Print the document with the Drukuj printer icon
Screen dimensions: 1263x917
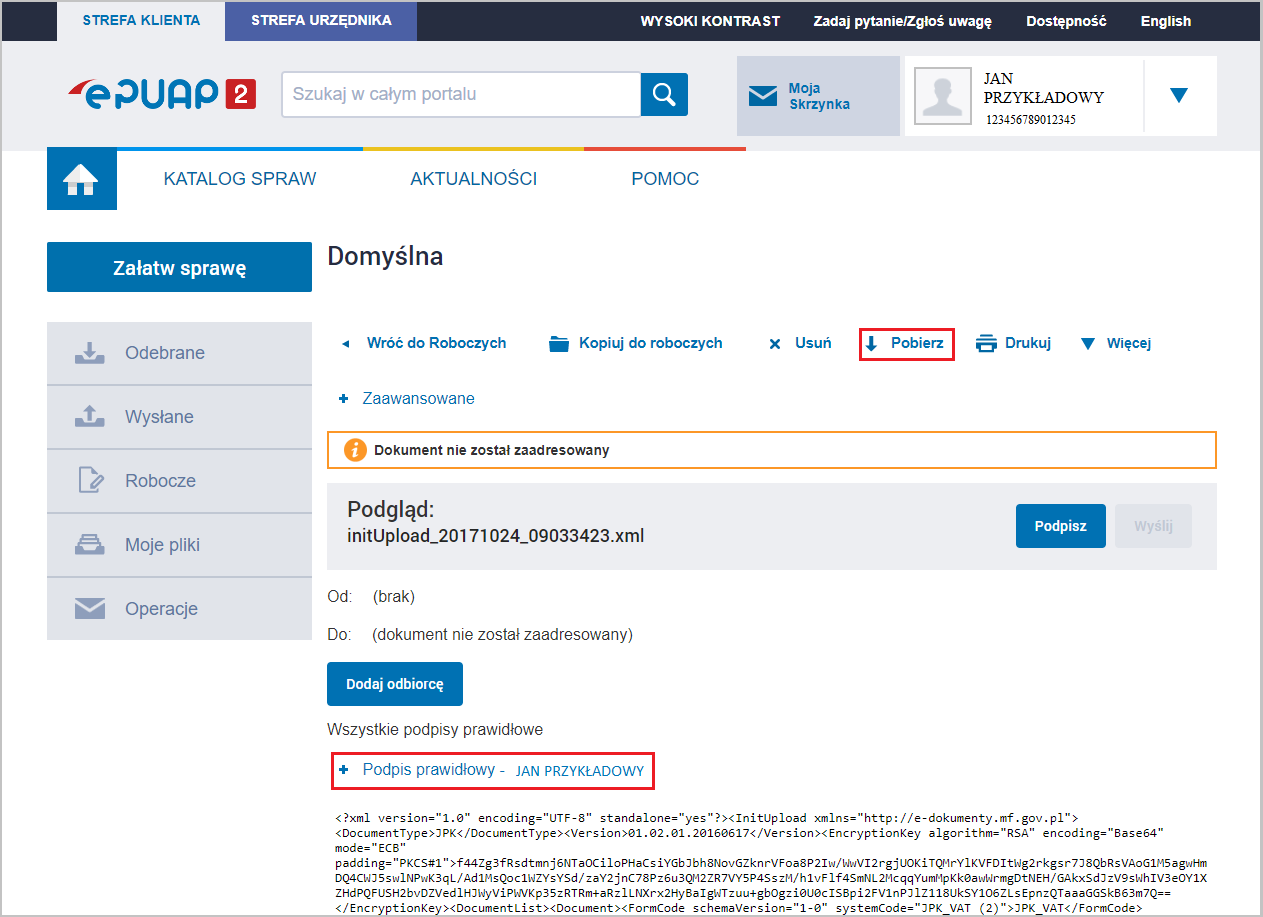pos(985,343)
